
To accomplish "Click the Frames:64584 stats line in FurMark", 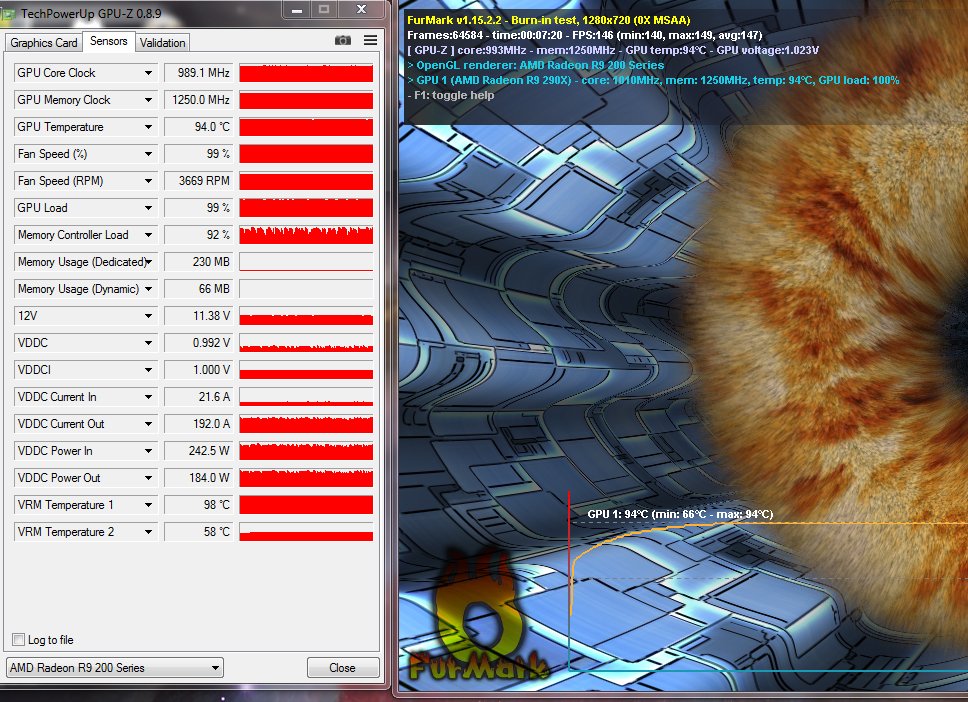I will click(x=585, y=35).
